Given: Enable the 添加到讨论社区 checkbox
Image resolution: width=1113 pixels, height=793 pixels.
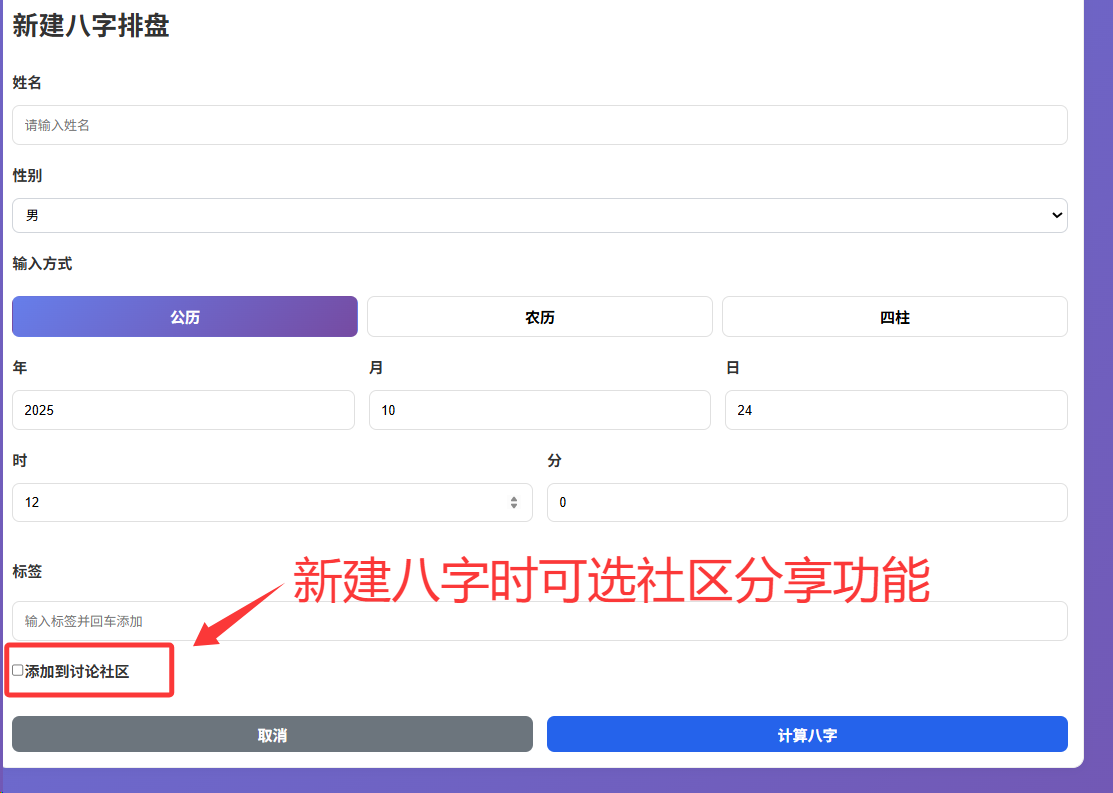Looking at the screenshot, I should [18, 670].
